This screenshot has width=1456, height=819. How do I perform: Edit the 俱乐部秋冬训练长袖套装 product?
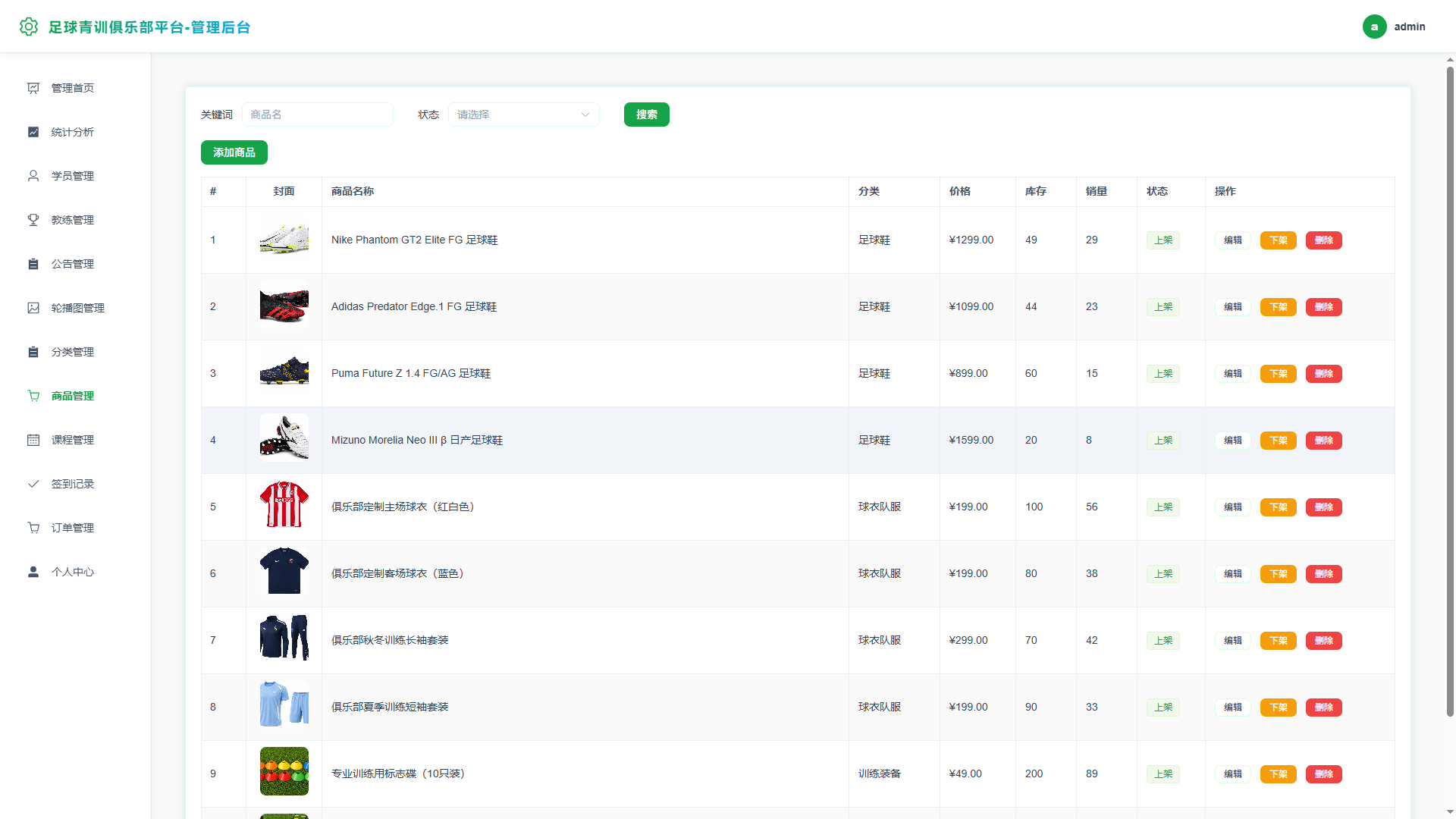[1233, 641]
